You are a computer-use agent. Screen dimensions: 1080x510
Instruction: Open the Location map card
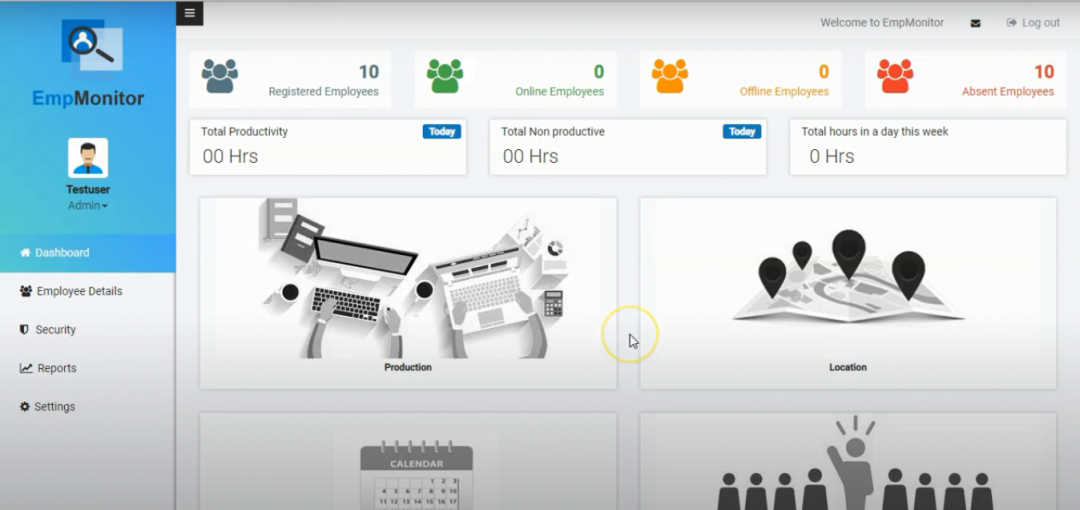(x=848, y=290)
